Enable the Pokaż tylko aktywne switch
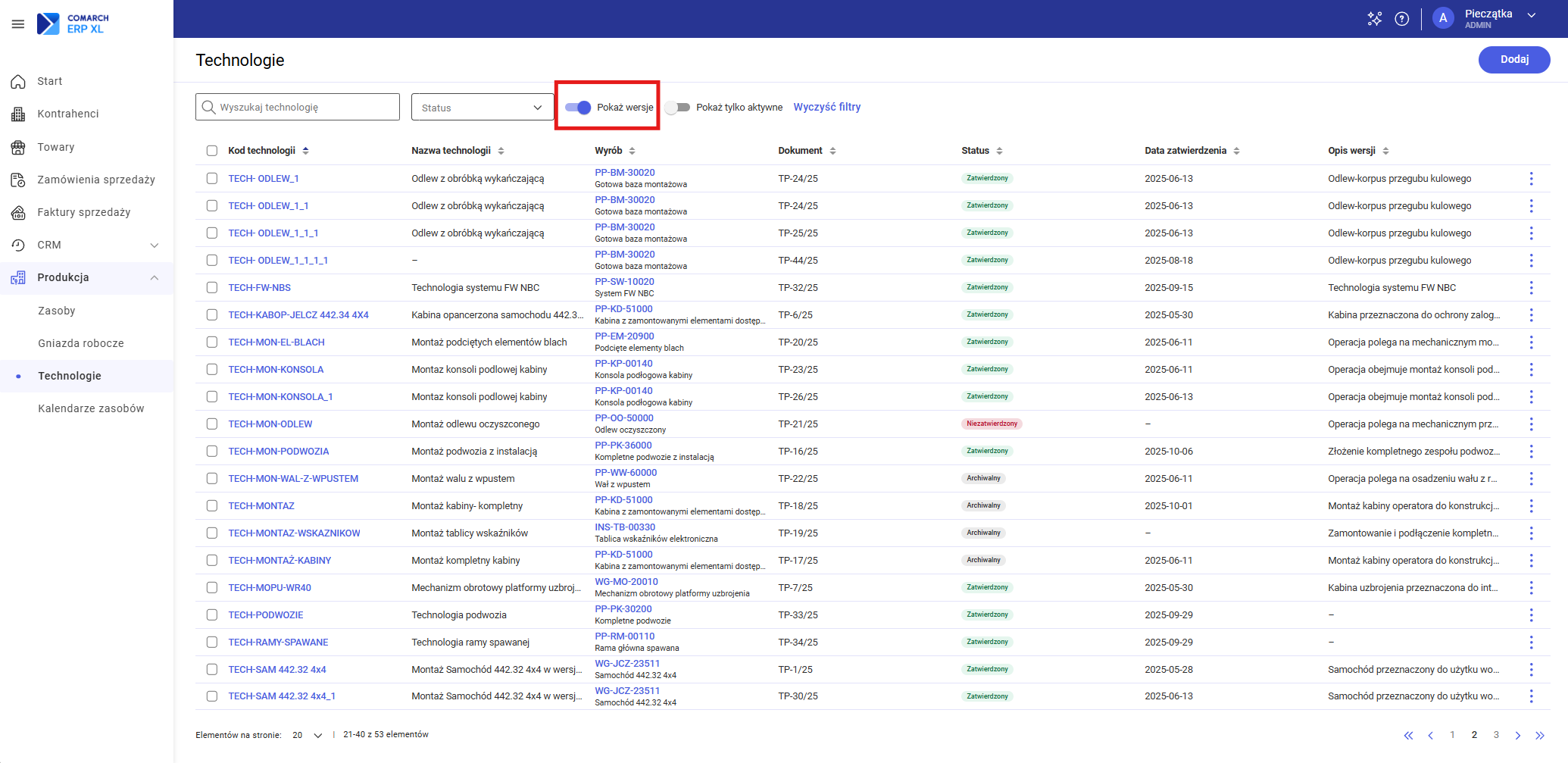The image size is (1568, 763). pyautogui.click(x=678, y=108)
